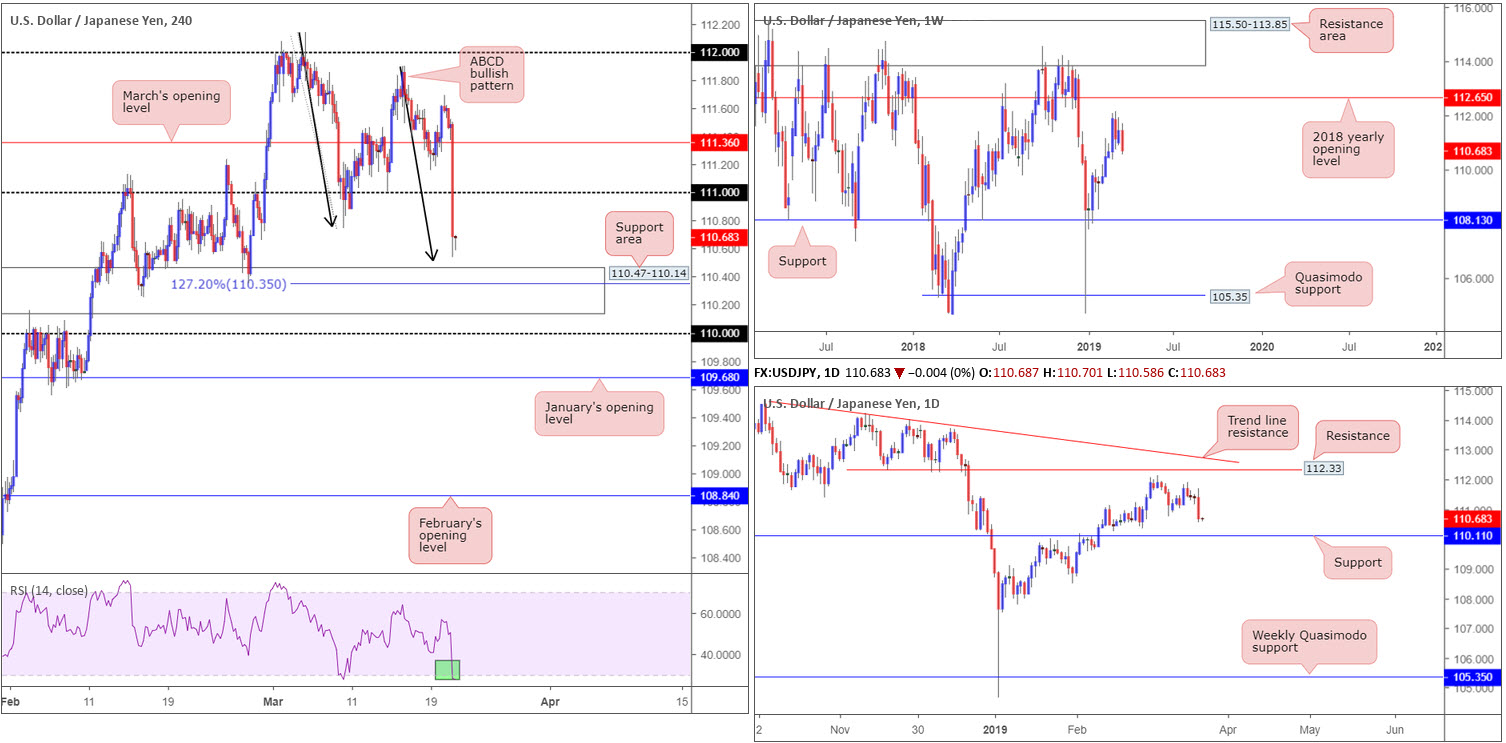Image resolution: width=1506 pixels, height=743 pixels.
Task: Click the red 110.683 tag on the daily chart
Action: [1474, 519]
